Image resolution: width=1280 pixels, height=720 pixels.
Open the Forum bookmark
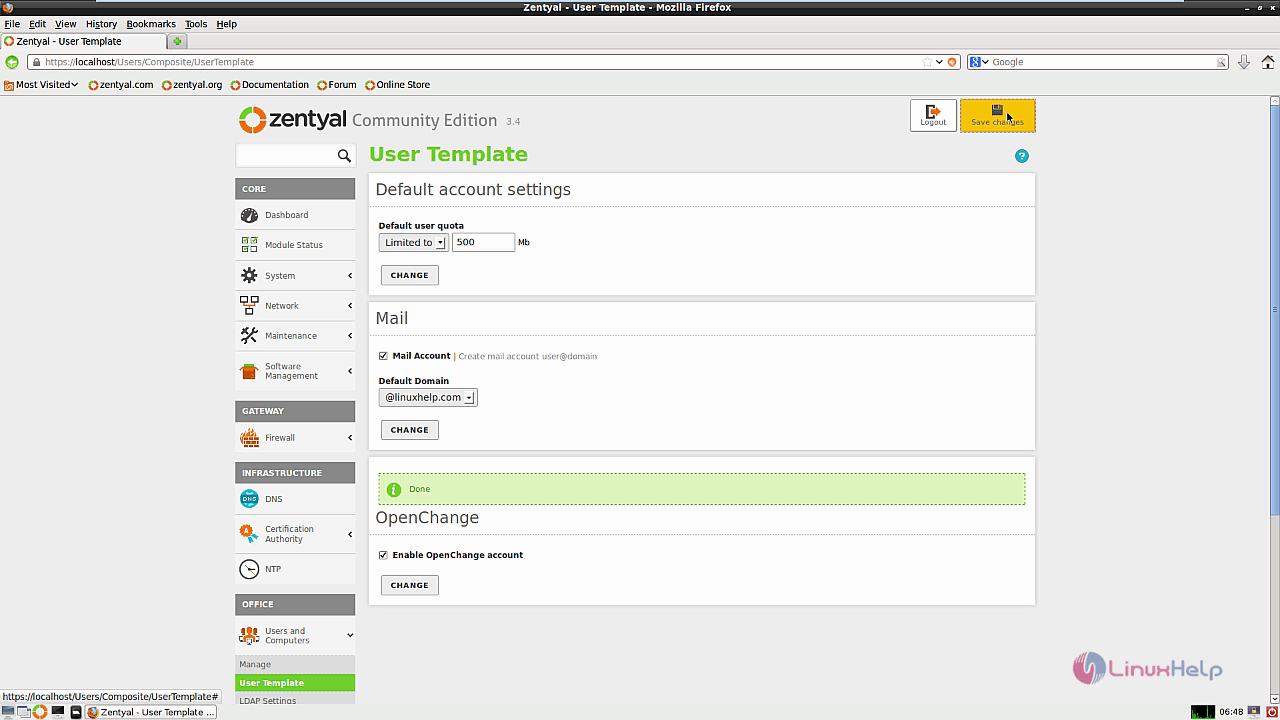pos(336,85)
